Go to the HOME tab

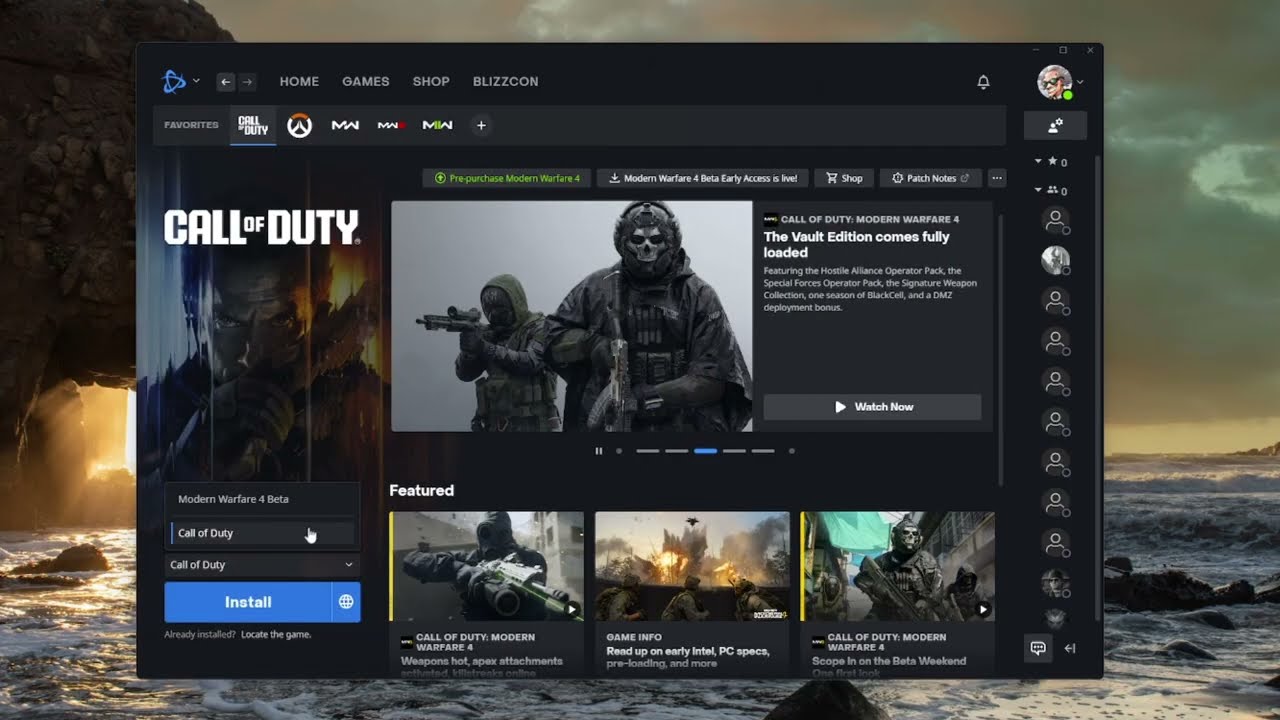(299, 82)
